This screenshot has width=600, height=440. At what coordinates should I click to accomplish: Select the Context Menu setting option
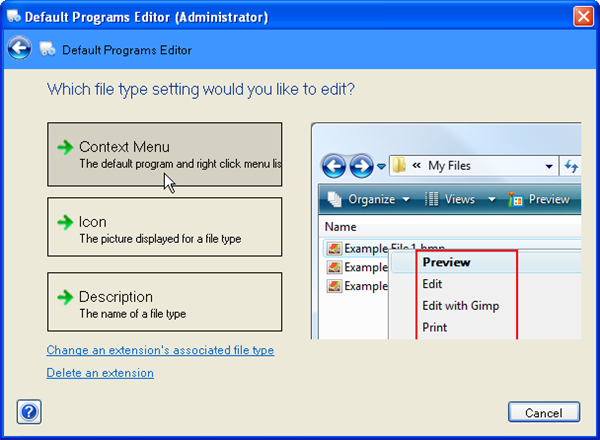click(x=164, y=154)
